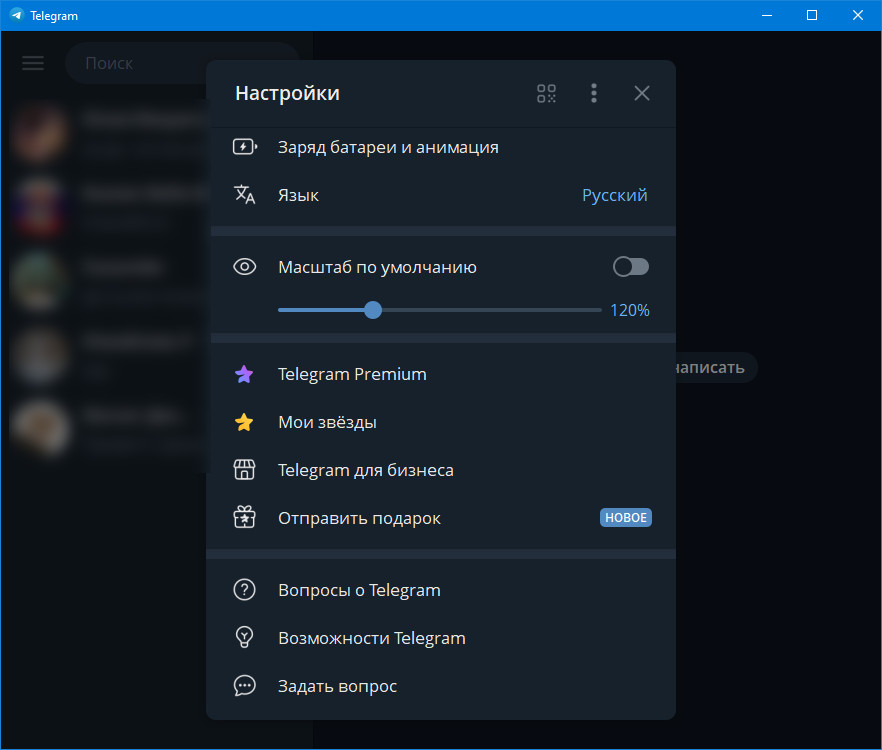Image resolution: width=882 pixels, height=750 pixels.
Task: Select Задать вопрос entry
Action: [441, 686]
